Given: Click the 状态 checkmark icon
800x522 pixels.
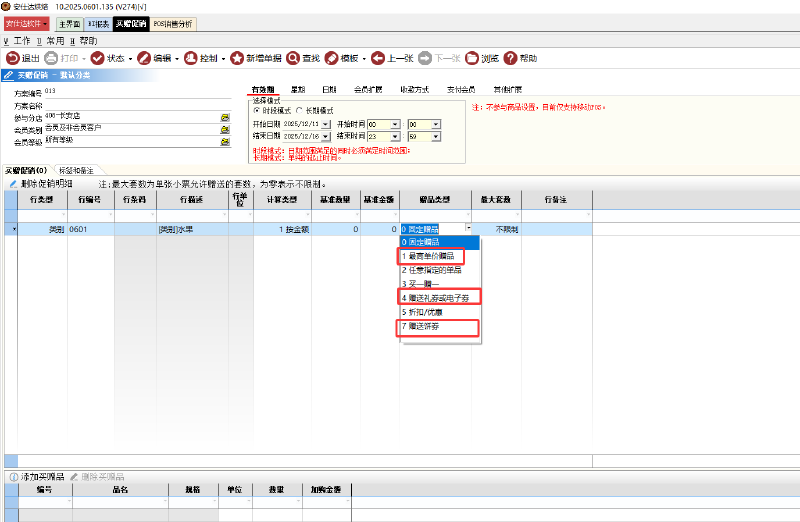Looking at the screenshot, I should [x=97, y=58].
